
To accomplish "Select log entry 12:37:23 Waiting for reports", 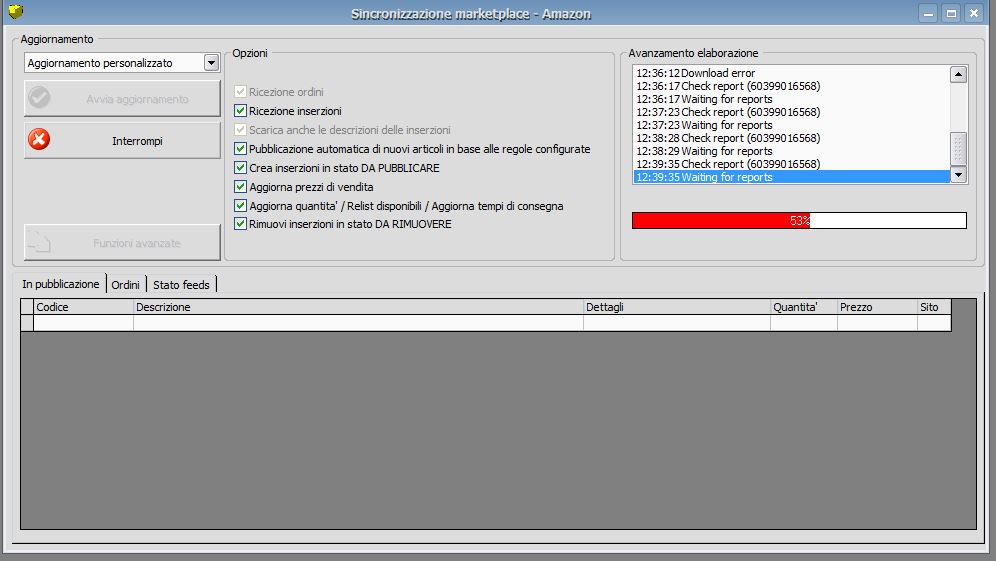I will click(791, 125).
